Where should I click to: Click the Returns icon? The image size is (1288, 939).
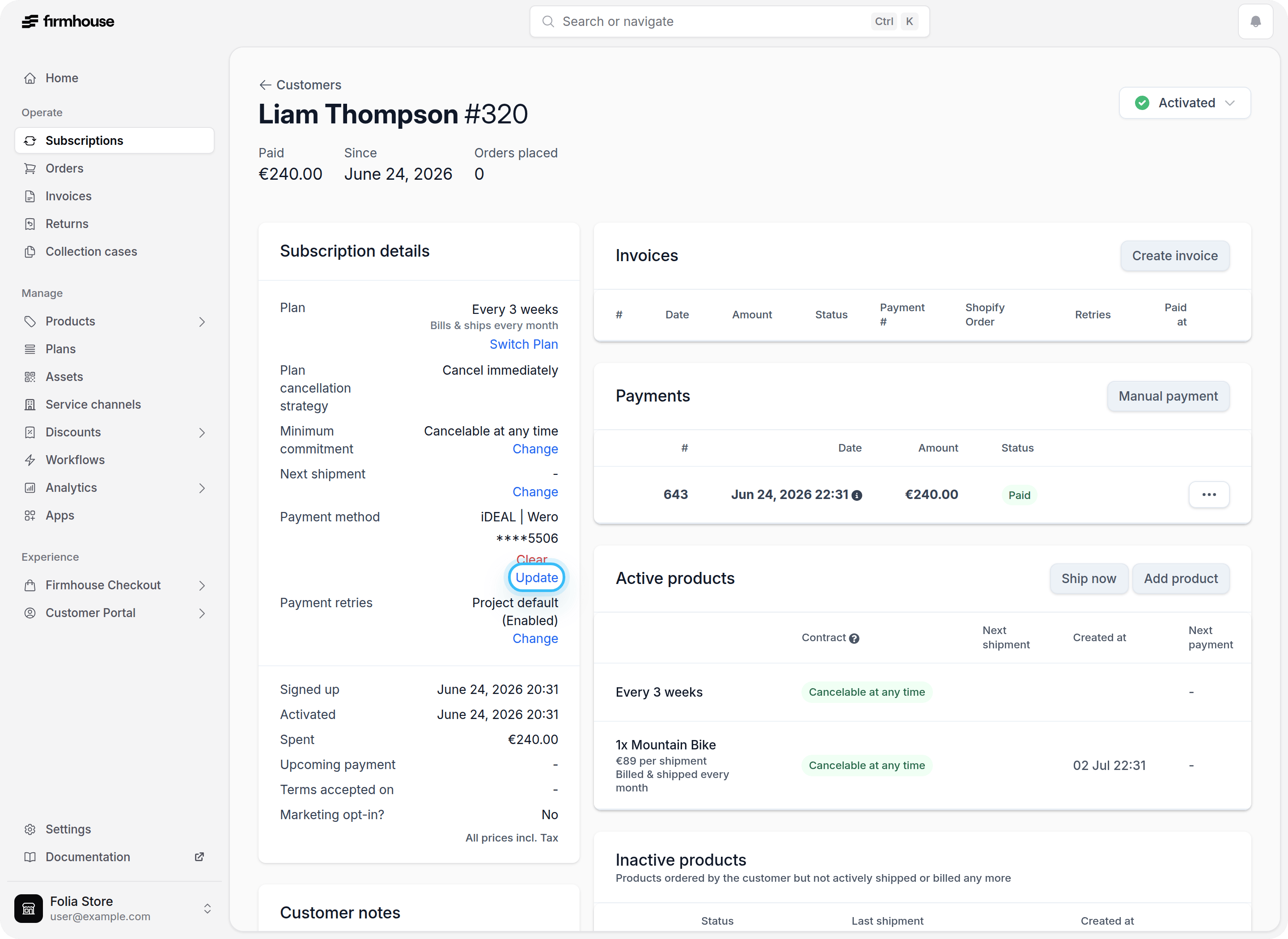pyautogui.click(x=30, y=224)
